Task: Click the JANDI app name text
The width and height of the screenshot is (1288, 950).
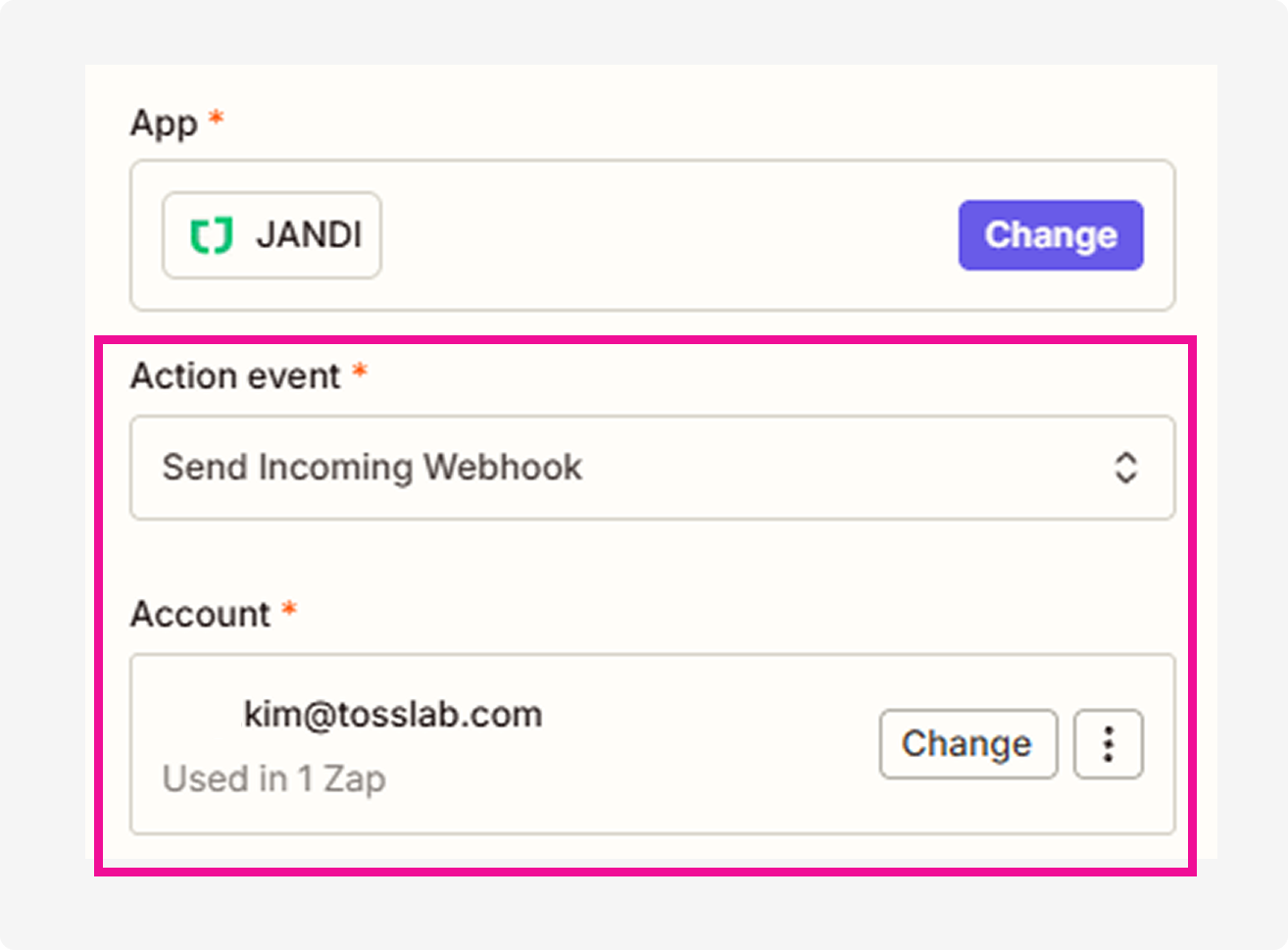Action: [309, 236]
